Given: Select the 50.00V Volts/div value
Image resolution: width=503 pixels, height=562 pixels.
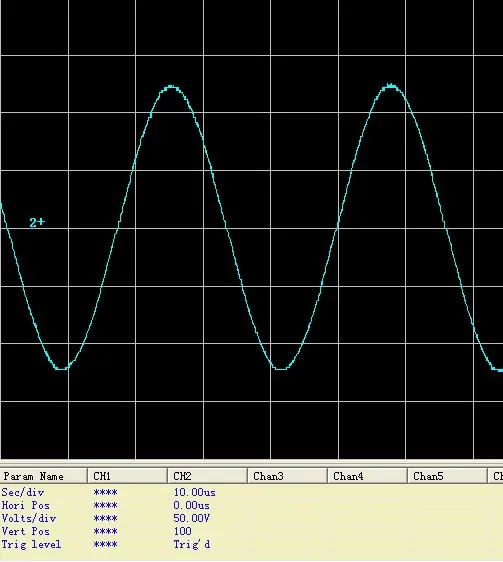Looking at the screenshot, I should click(192, 518).
